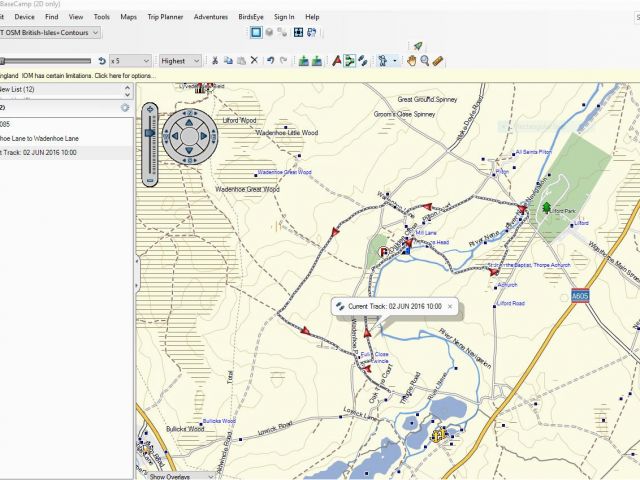The height and width of the screenshot is (480, 640).
Task: Open the Trip Planner menu
Action: pyautogui.click(x=165, y=17)
